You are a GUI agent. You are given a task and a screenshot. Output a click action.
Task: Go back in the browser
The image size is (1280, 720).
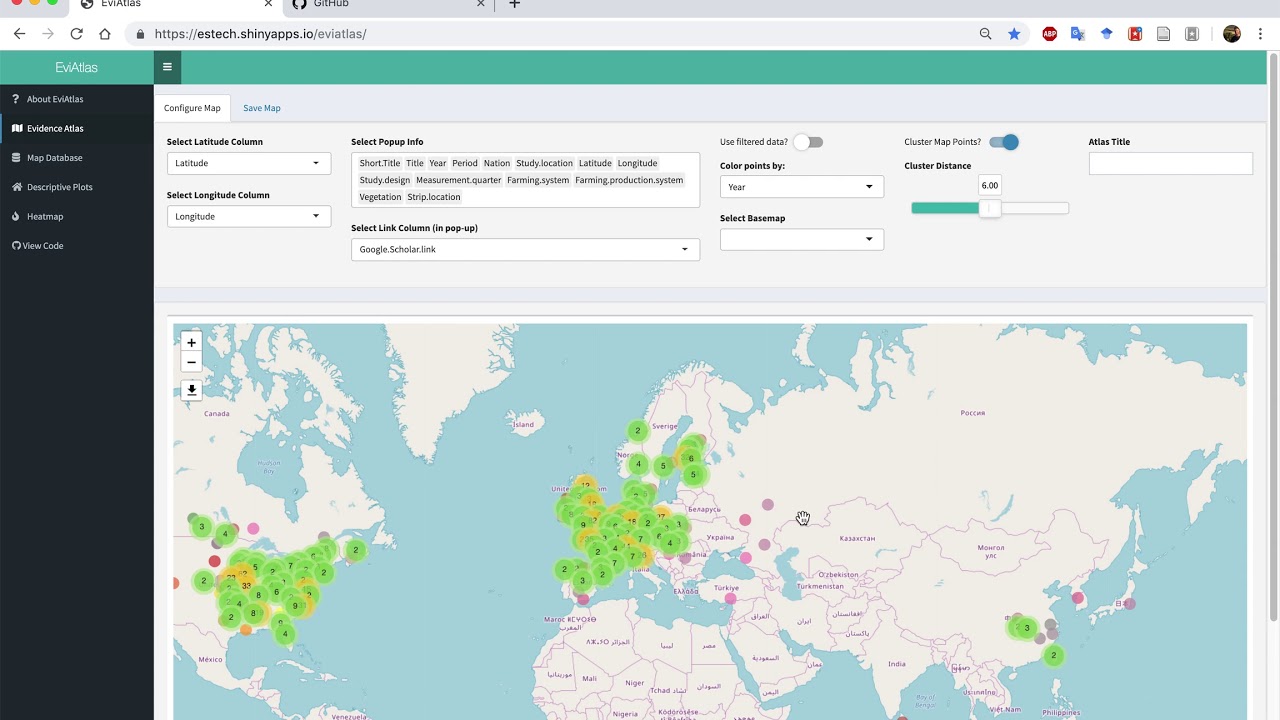tap(19, 34)
